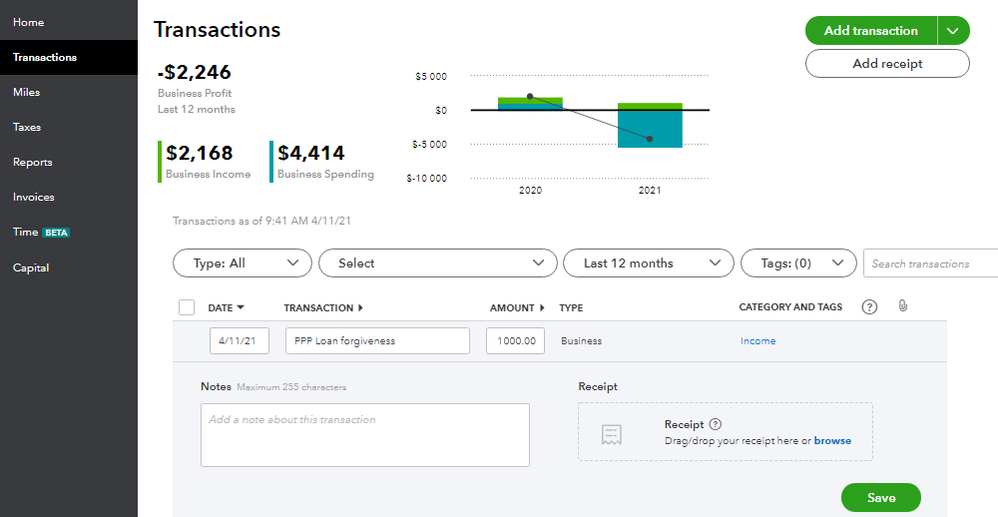Image resolution: width=998 pixels, height=517 pixels.
Task: Sort by the DATE column arrow
Action: [240, 308]
